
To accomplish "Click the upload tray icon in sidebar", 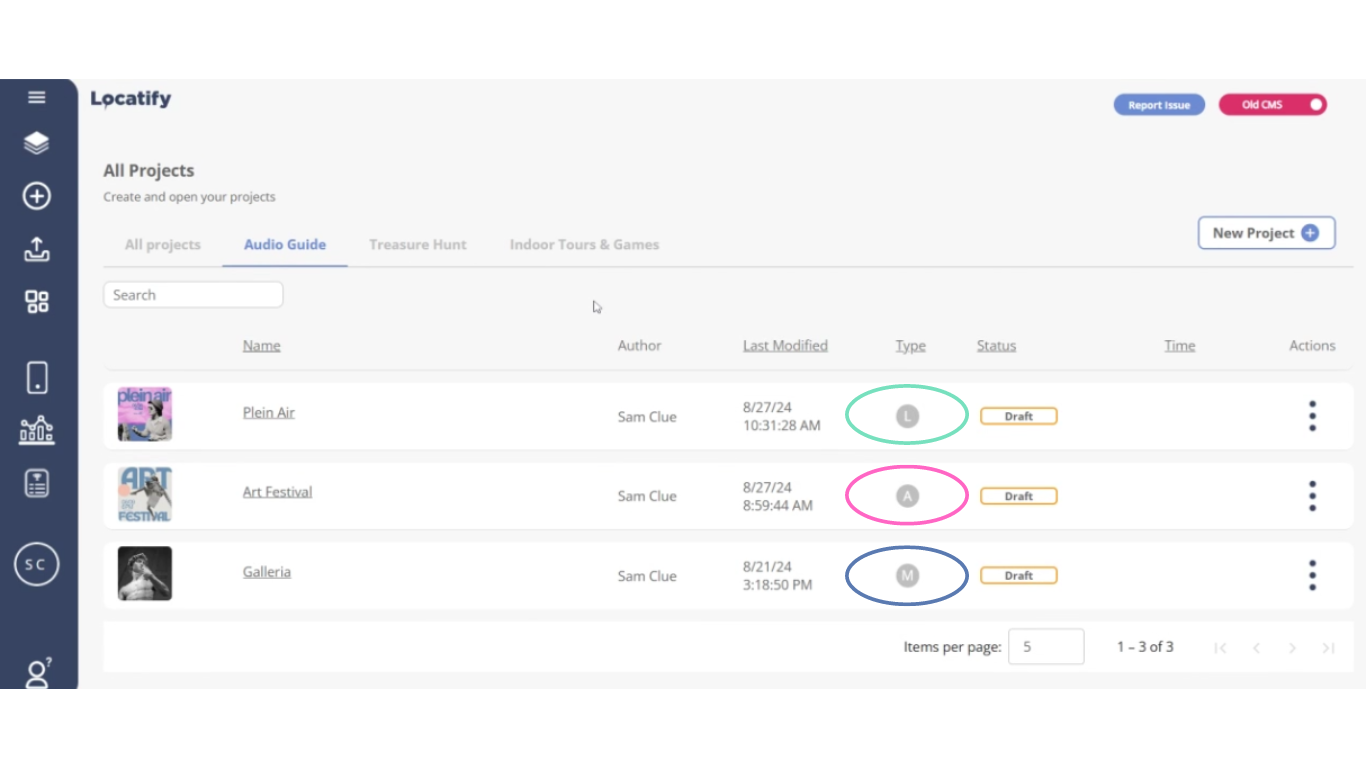I will [x=37, y=249].
